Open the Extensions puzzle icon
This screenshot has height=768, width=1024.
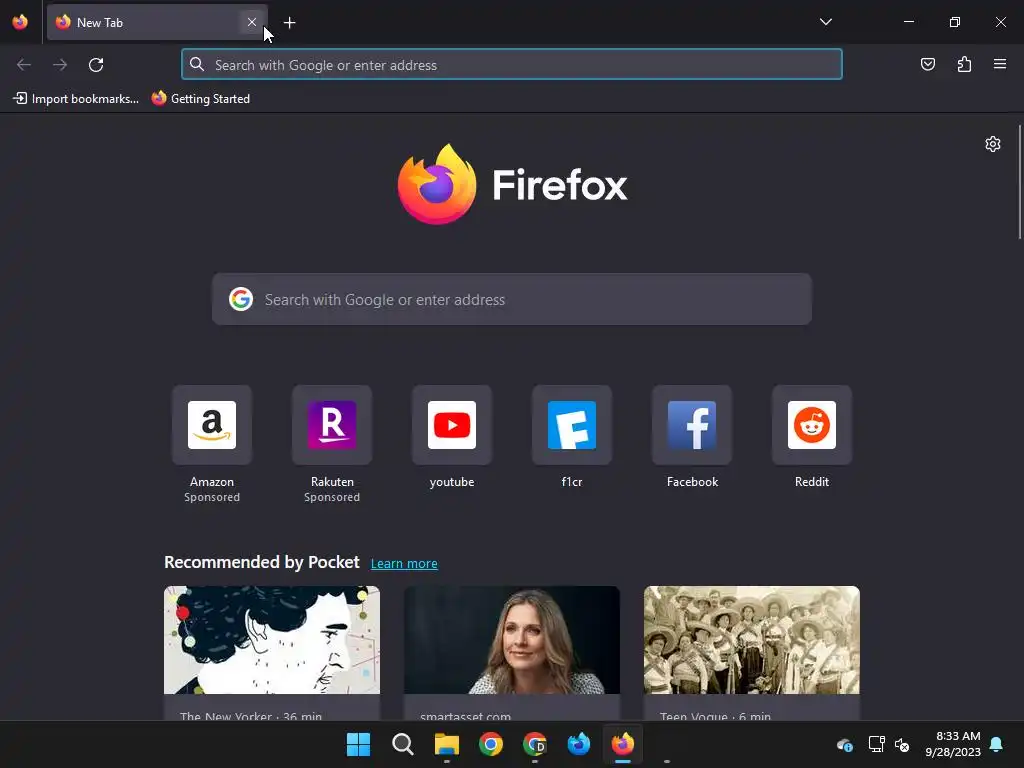pos(964,64)
